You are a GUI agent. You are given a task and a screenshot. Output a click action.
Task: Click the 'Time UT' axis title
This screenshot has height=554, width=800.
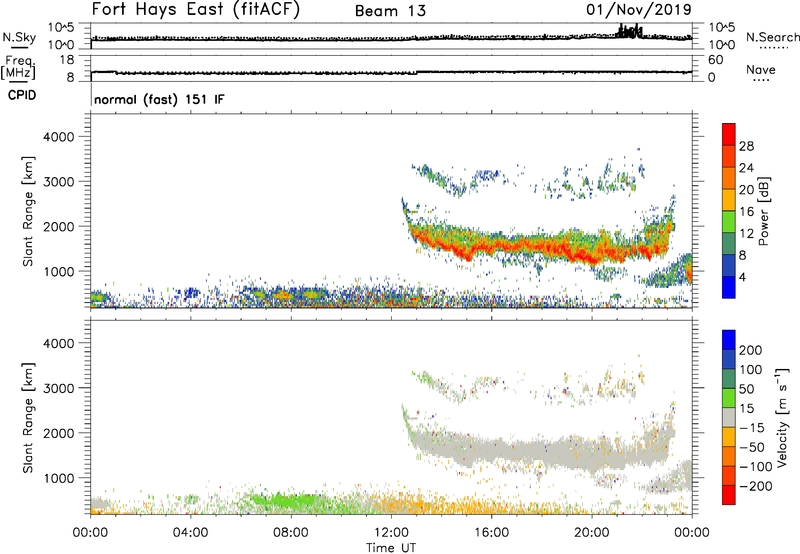(x=391, y=548)
